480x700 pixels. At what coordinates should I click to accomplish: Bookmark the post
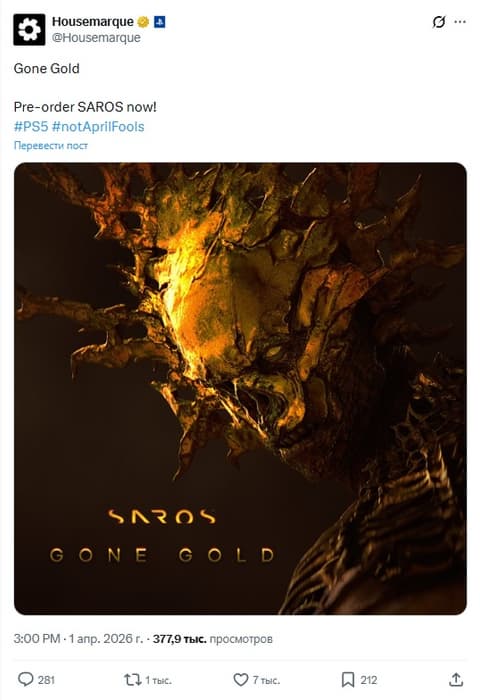[x=348, y=680]
